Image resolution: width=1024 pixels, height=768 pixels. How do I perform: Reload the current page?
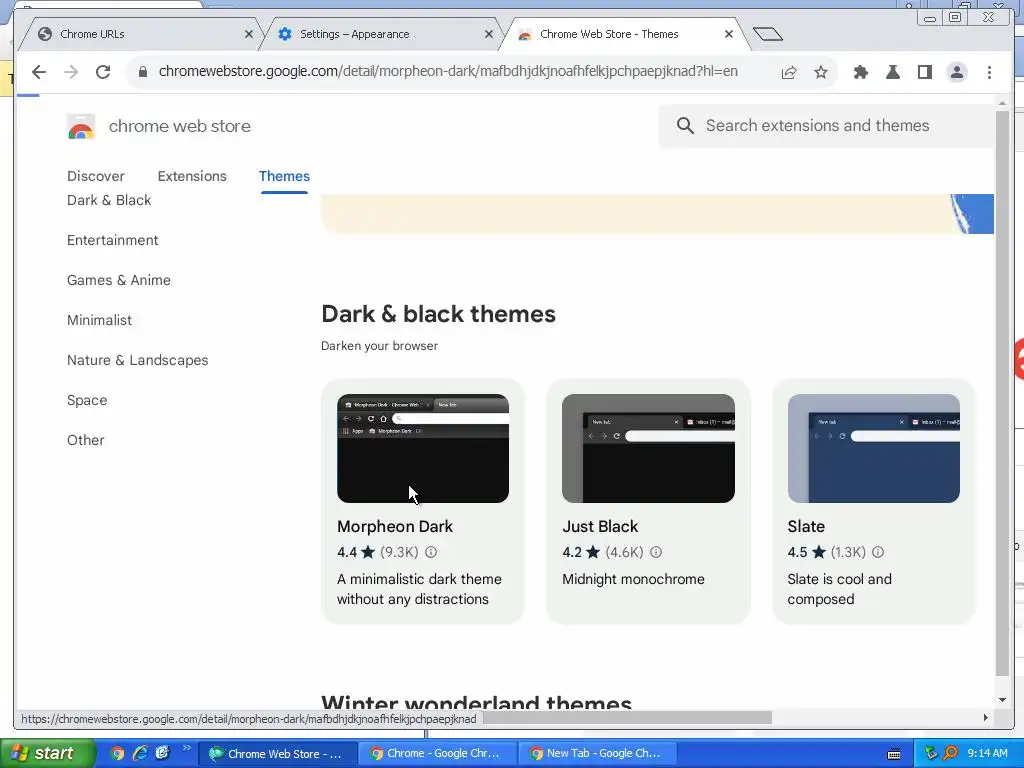[x=103, y=72]
